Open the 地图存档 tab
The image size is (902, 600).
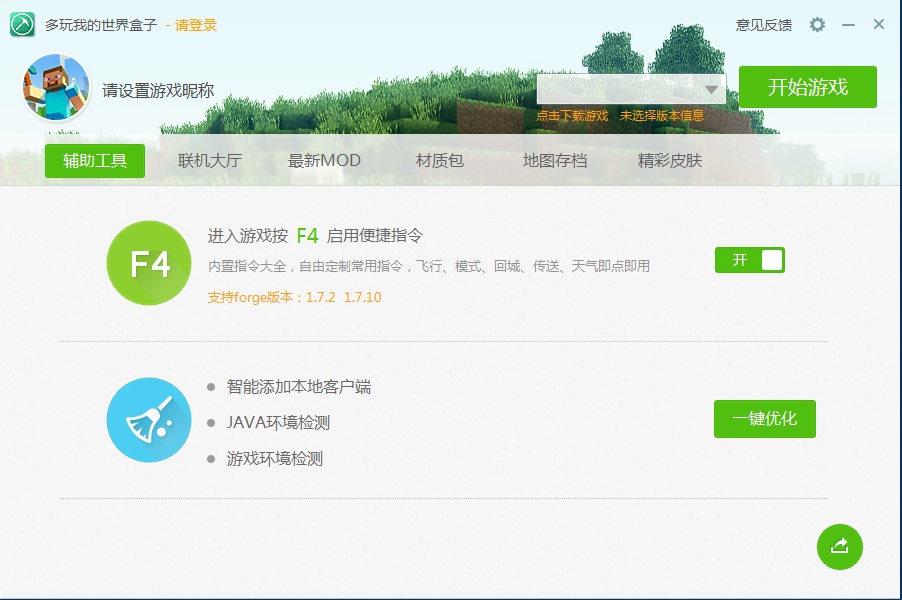(x=555, y=160)
